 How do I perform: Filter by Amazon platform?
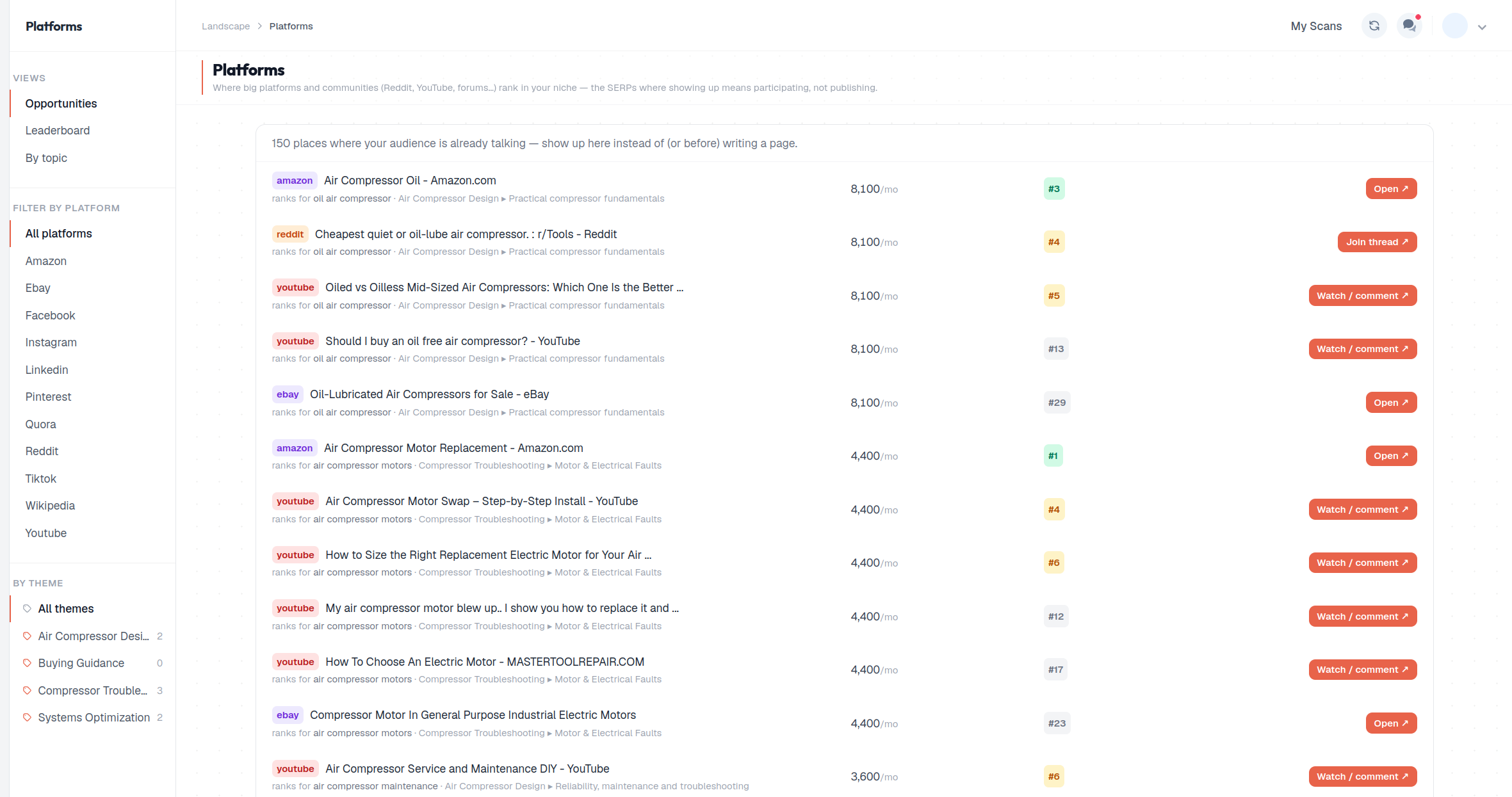pyautogui.click(x=93, y=261)
